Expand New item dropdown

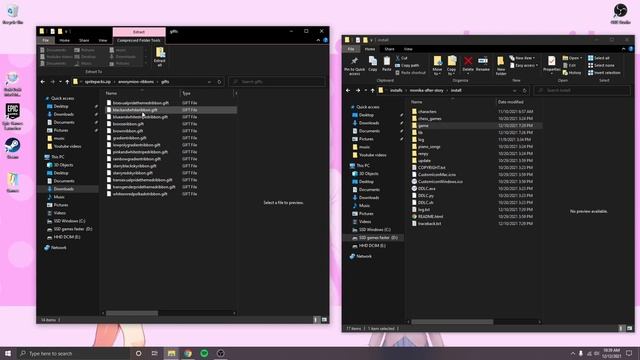point(522,58)
